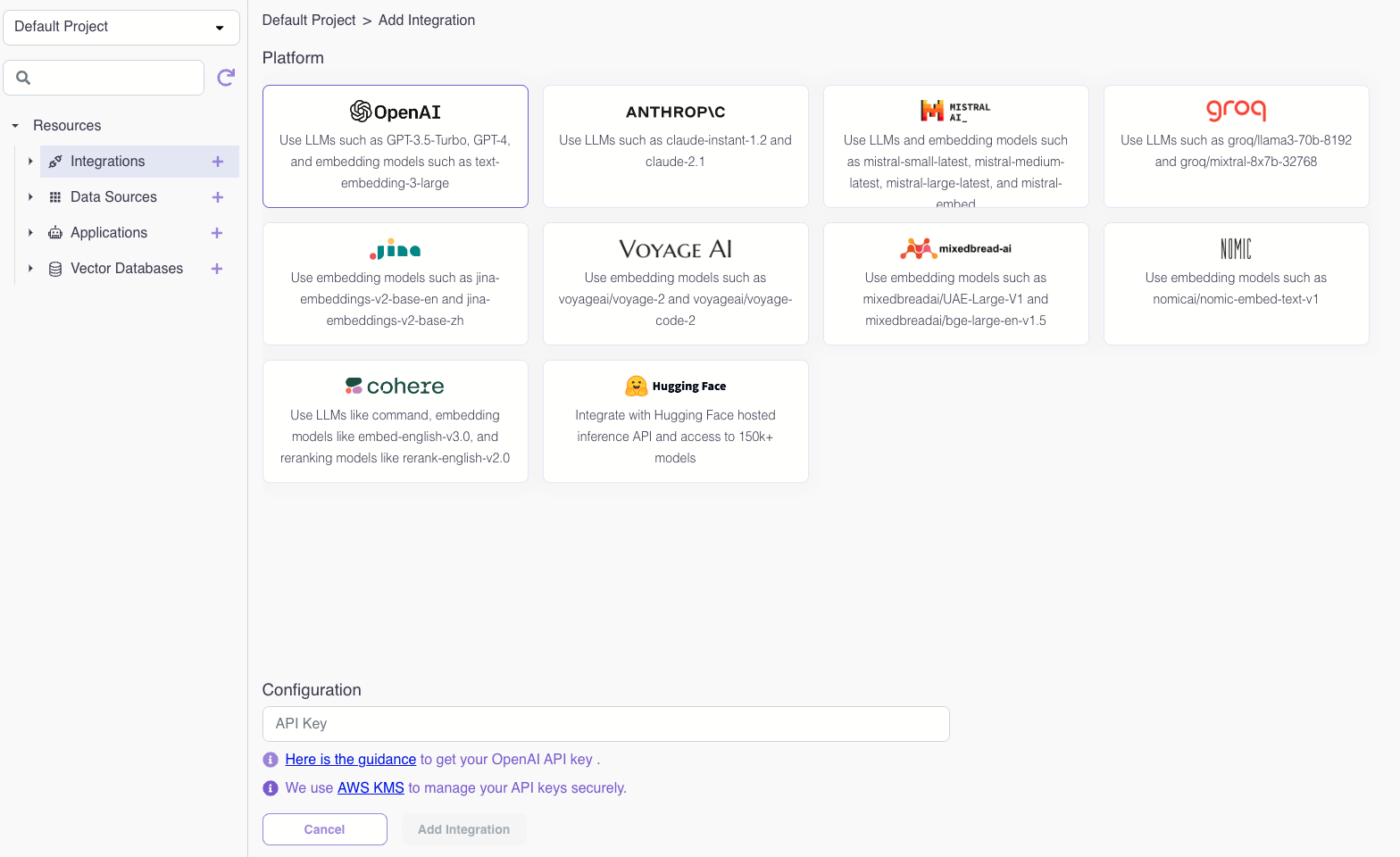Screen dimensions: 1400x857
Task: Choose the Cohere integration card
Action: coord(395,421)
